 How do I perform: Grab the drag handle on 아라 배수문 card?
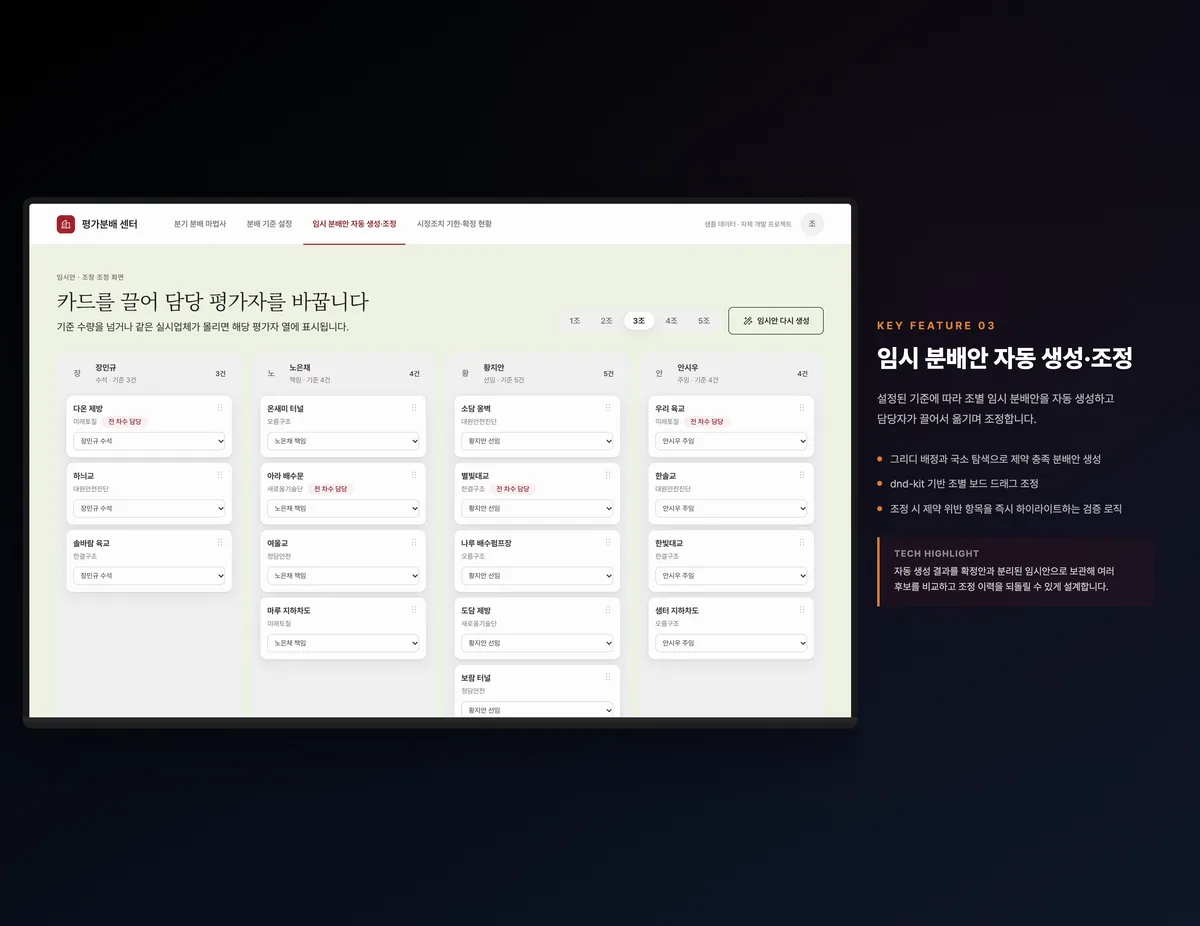414,475
